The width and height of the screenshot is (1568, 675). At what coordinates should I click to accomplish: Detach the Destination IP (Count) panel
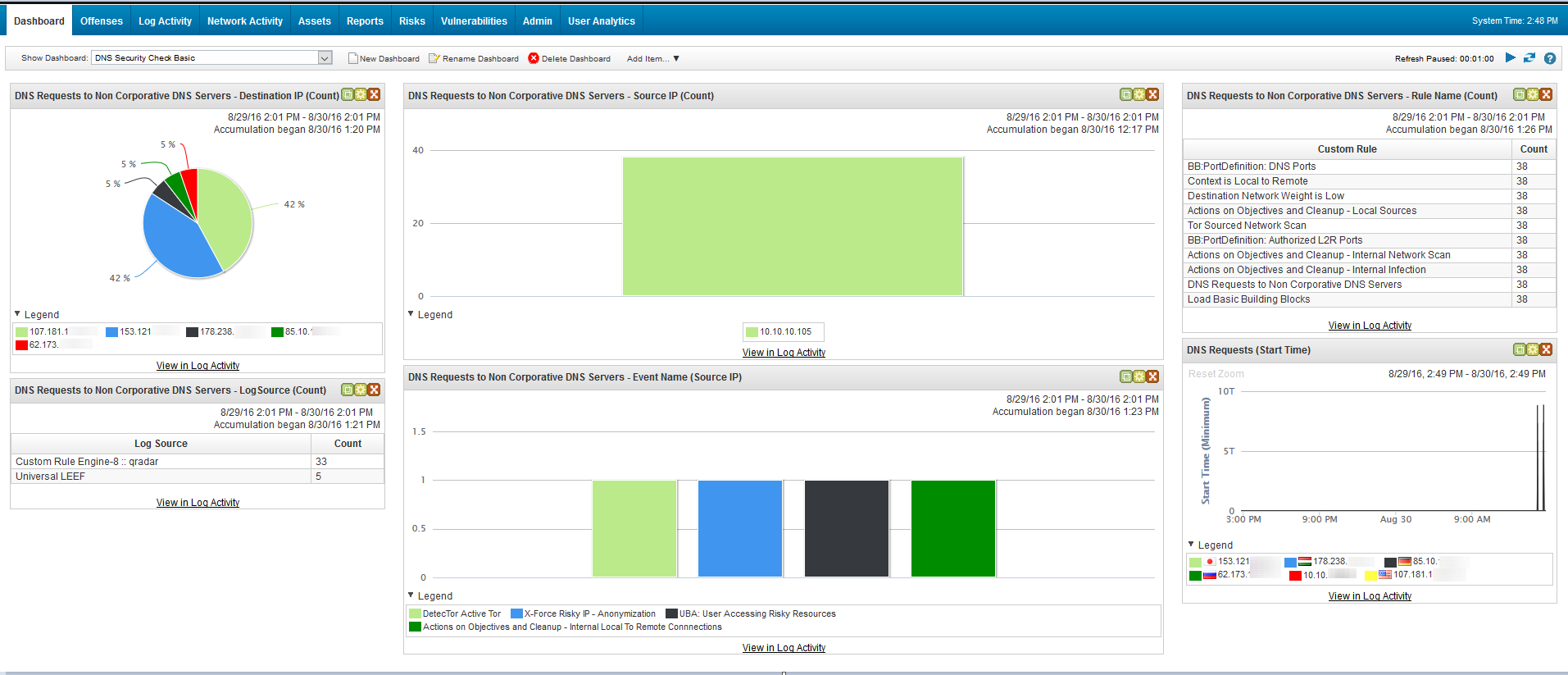348,95
